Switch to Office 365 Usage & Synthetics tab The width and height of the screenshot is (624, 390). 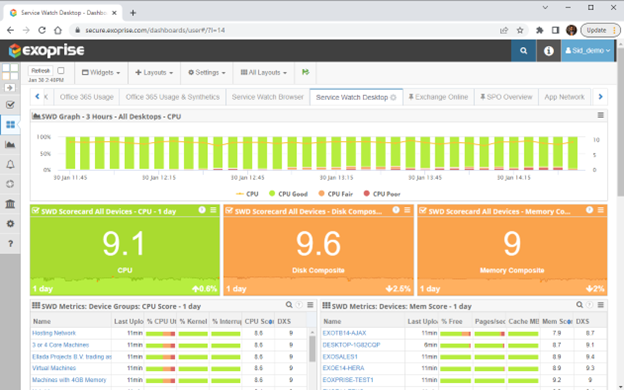click(172, 97)
